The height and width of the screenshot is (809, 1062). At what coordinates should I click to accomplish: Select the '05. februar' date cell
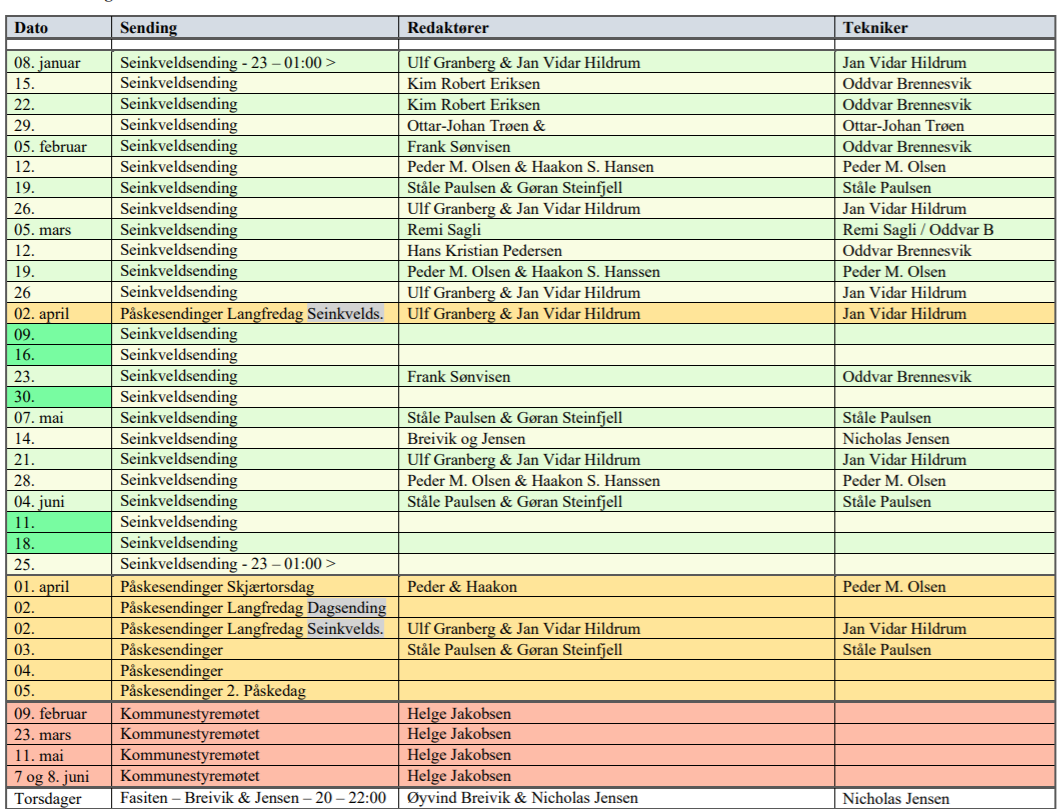tap(59, 146)
